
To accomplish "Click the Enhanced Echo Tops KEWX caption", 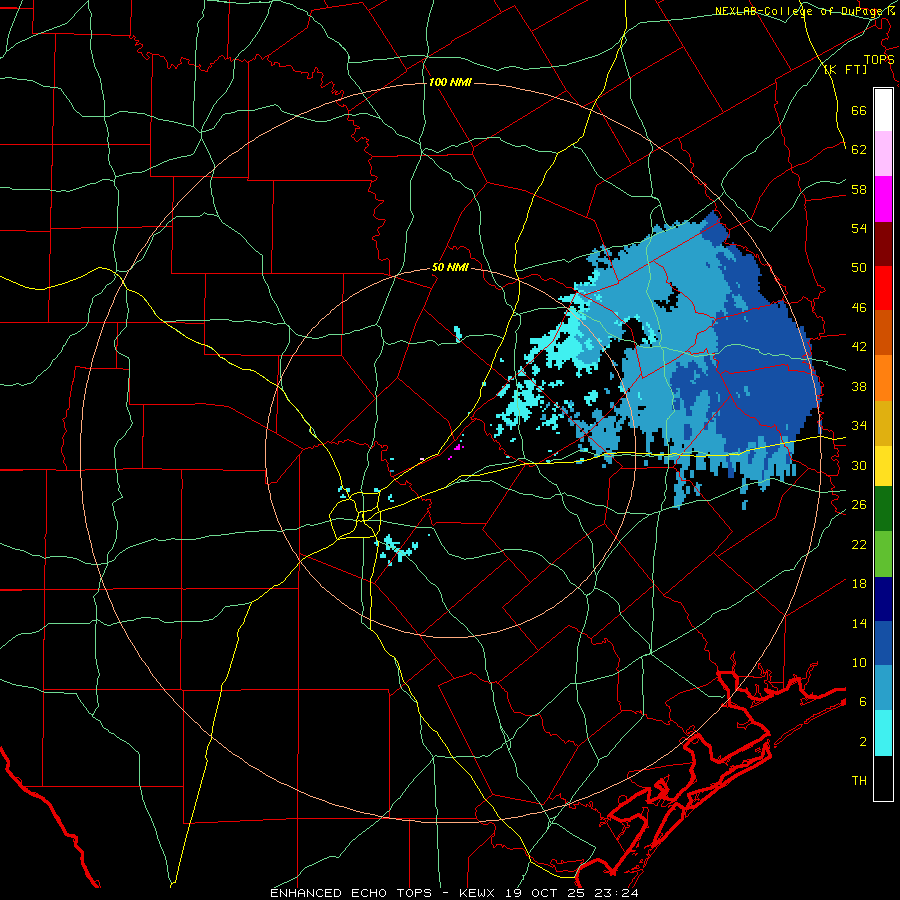I will (x=454, y=893).
